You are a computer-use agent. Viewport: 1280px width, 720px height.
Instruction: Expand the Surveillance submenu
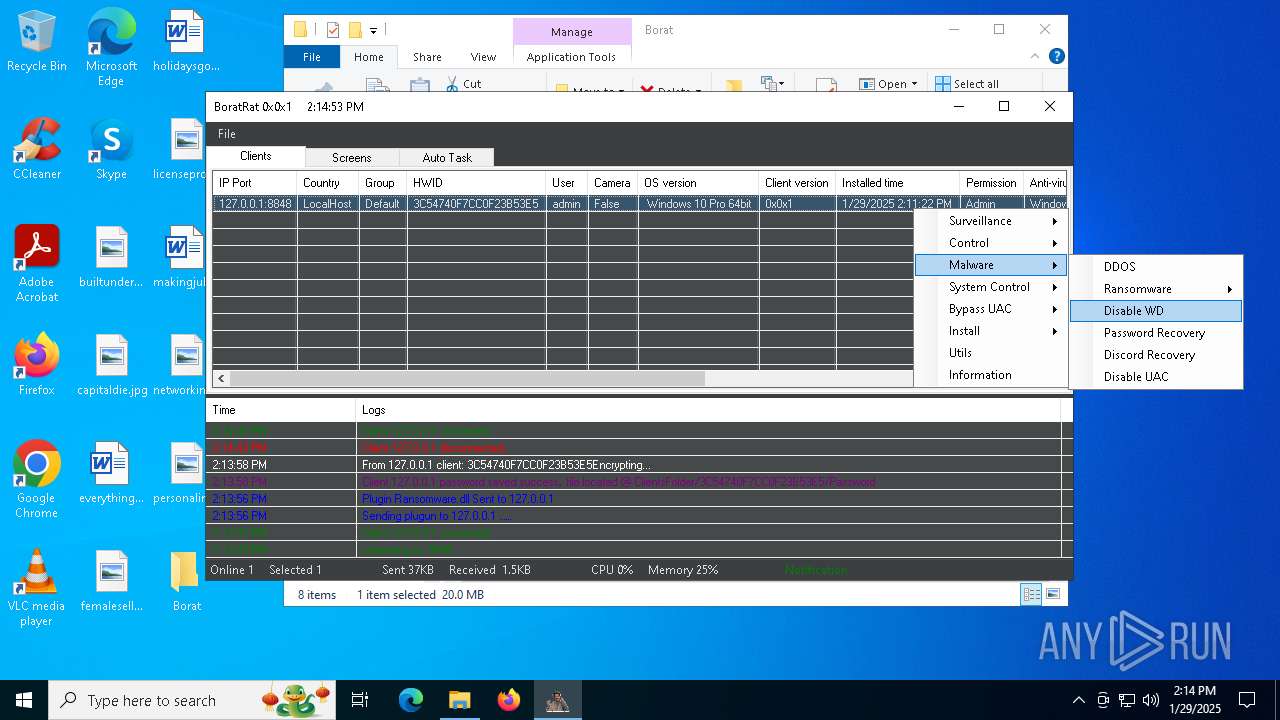[991, 221]
